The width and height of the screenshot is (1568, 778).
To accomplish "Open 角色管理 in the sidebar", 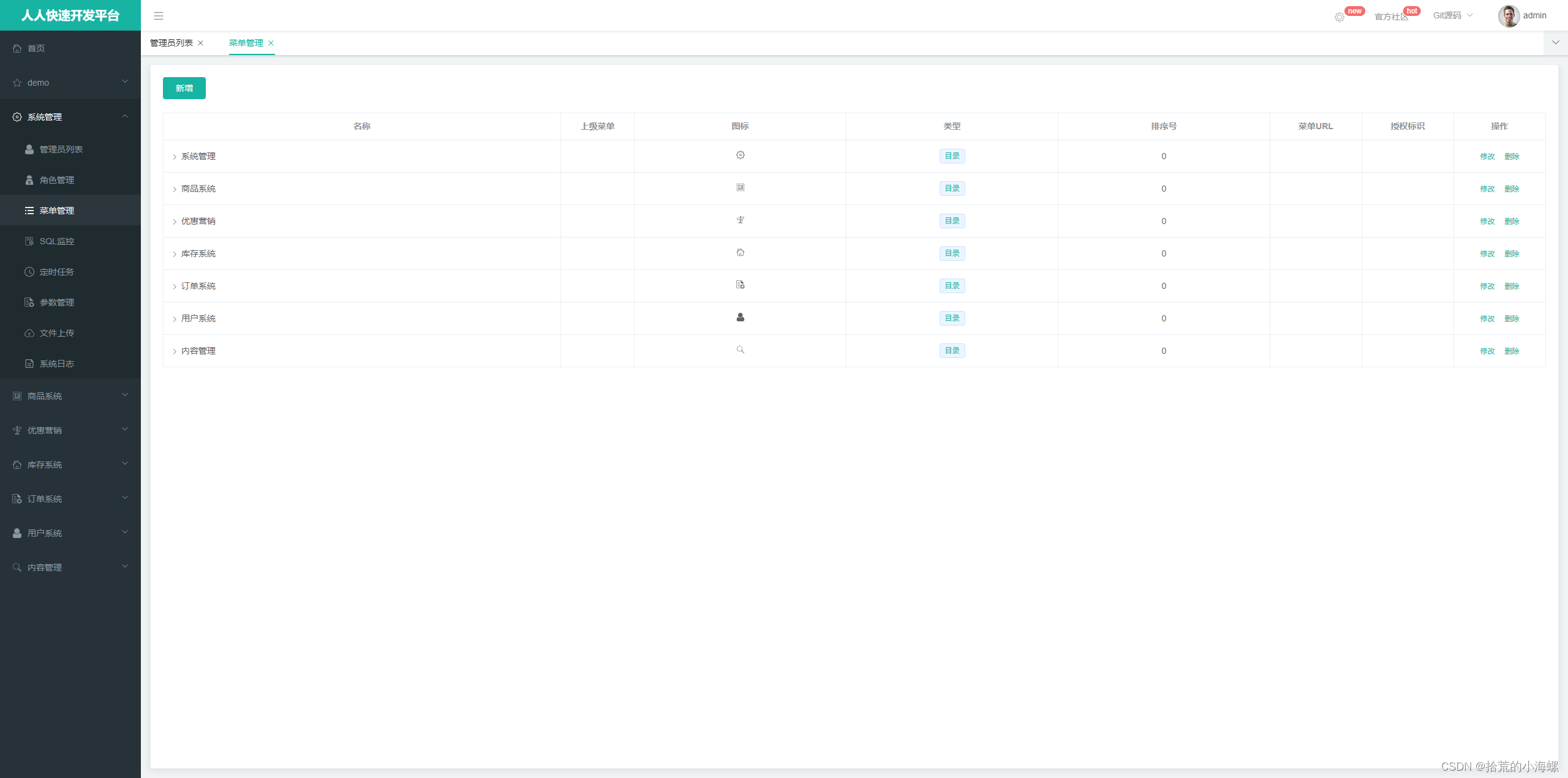I will pos(56,180).
